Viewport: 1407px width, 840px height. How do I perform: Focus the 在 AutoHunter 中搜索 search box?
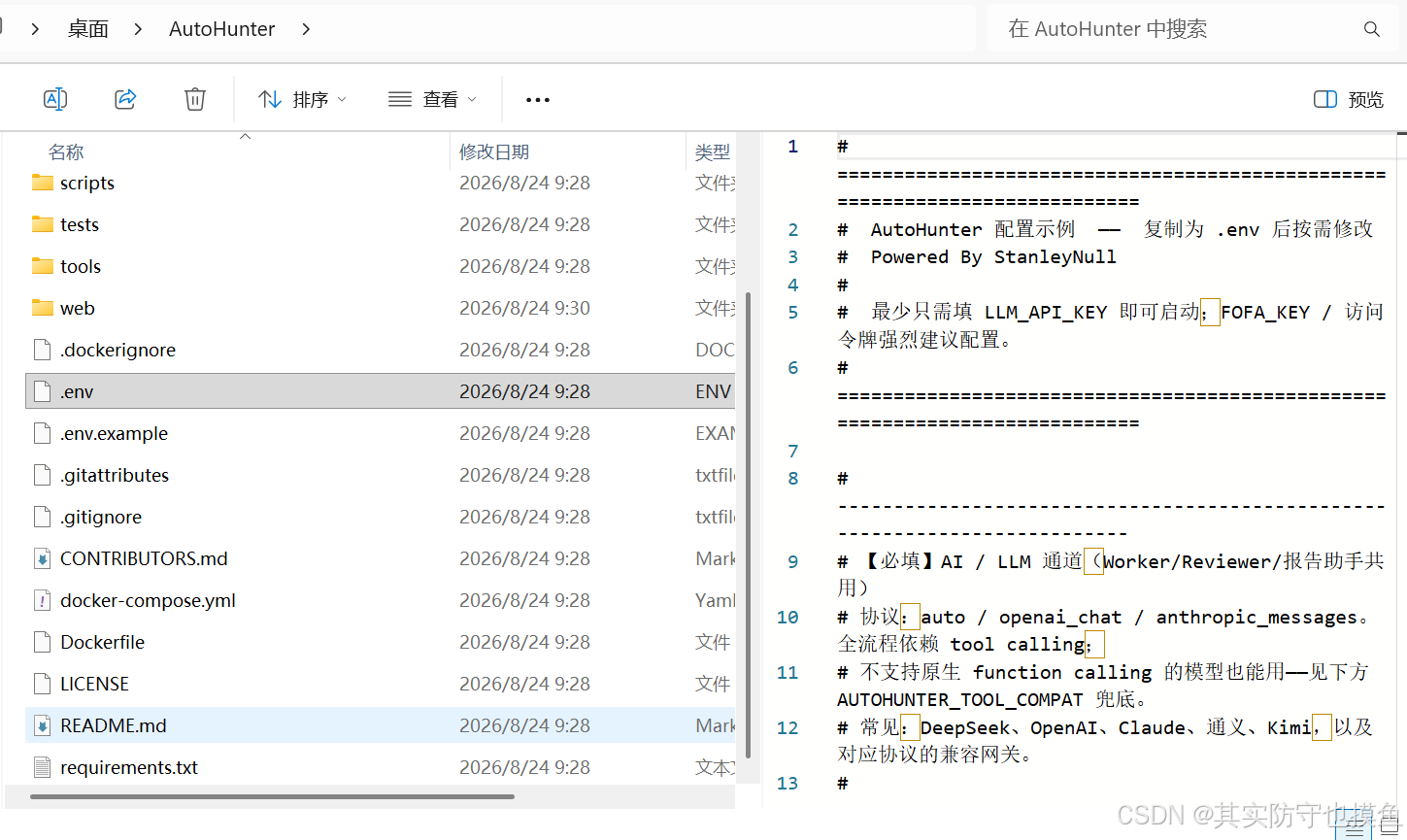pos(1192,29)
